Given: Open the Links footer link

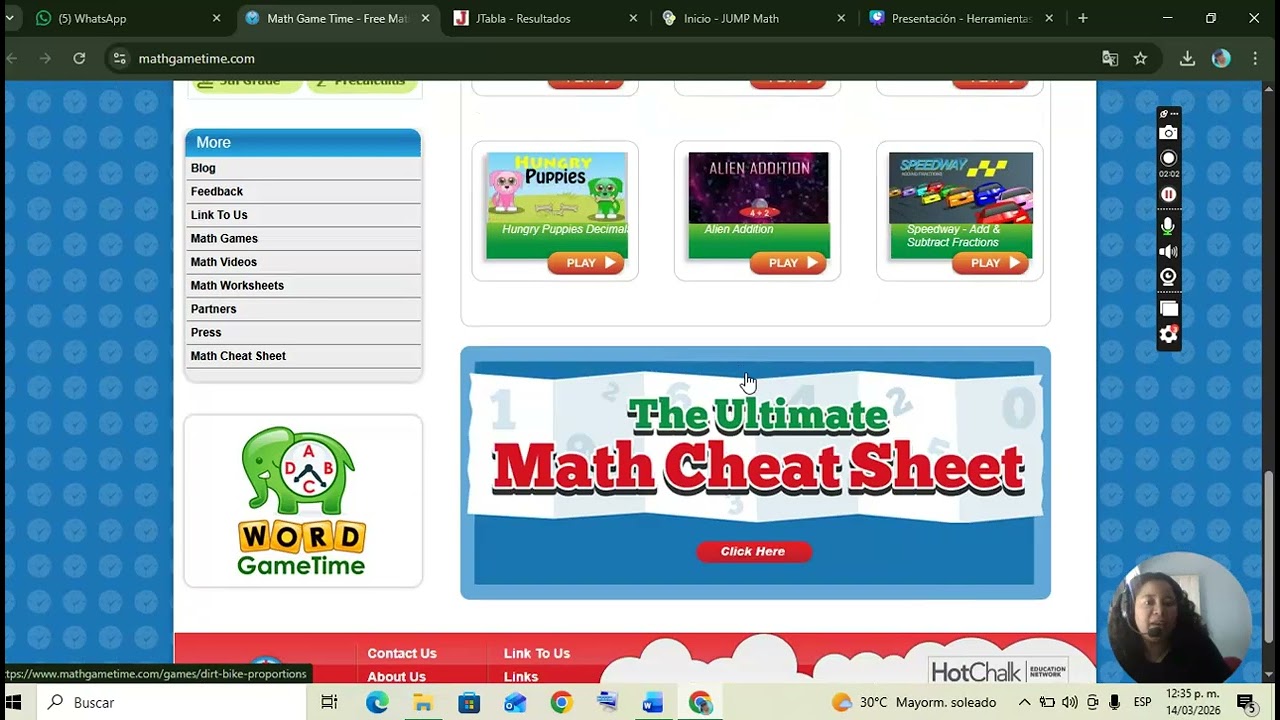Looking at the screenshot, I should 521,676.
